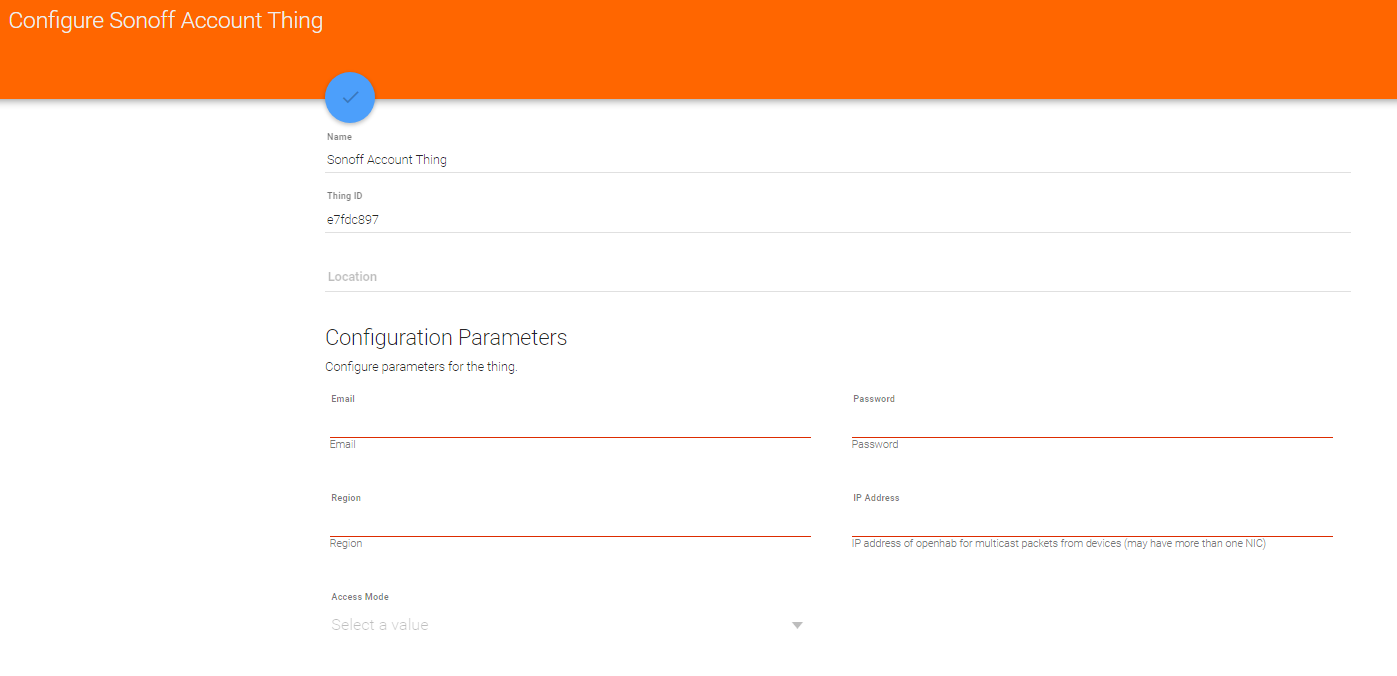Focus the Password input field
The height and width of the screenshot is (676, 1397).
point(1092,424)
